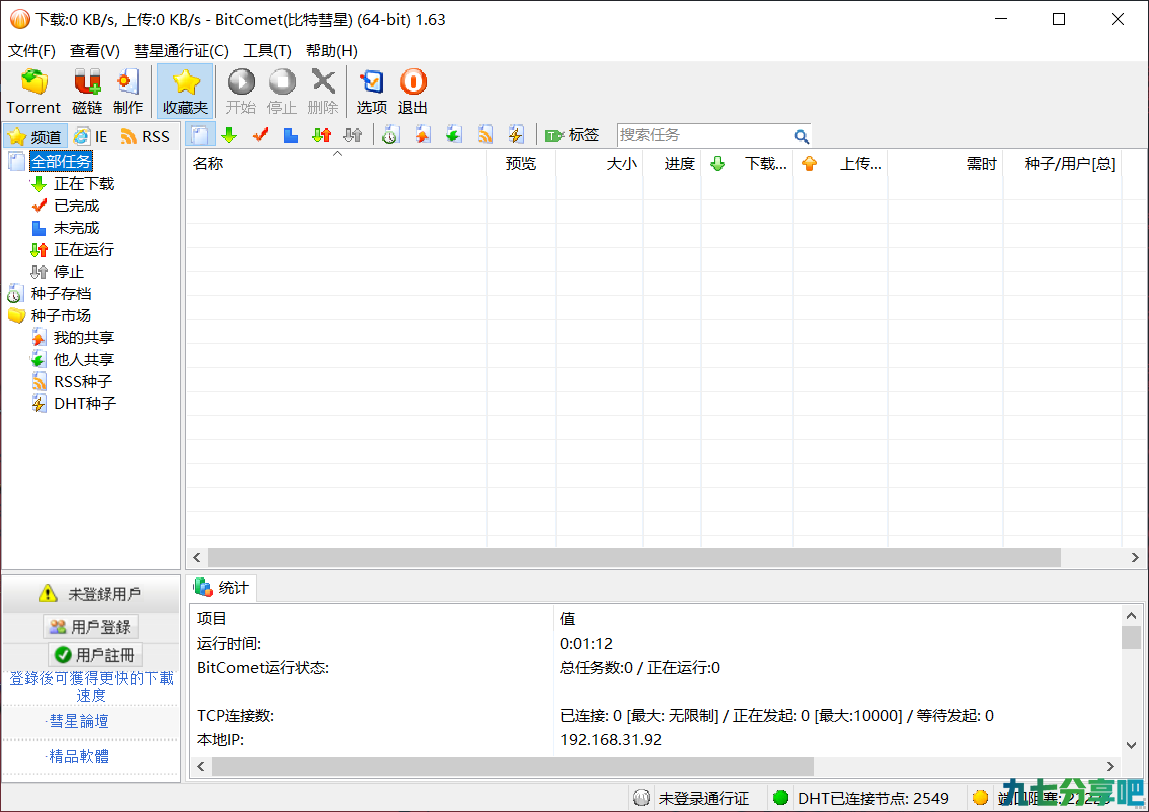Click the 需时 column header
This screenshot has width=1149, height=812.
click(x=945, y=163)
